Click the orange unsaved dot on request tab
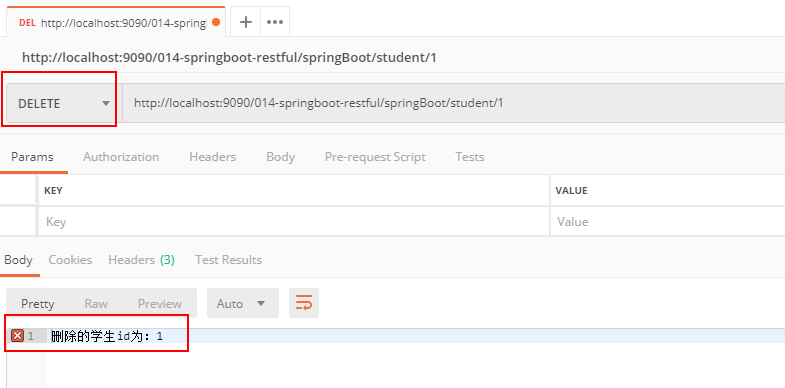 tap(216, 22)
